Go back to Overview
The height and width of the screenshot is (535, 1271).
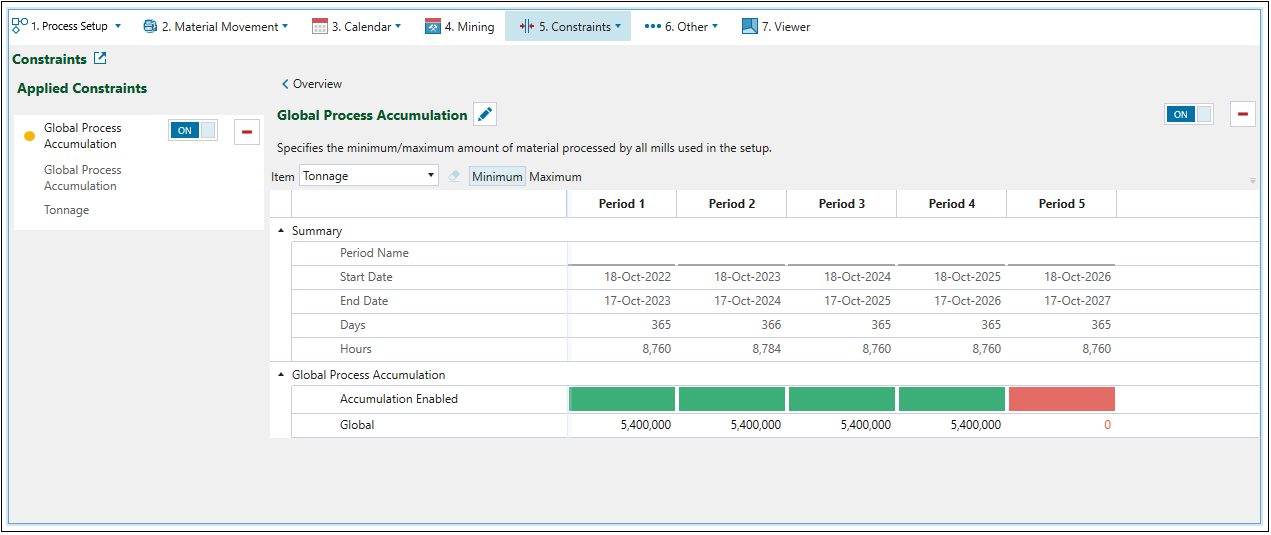tap(312, 84)
